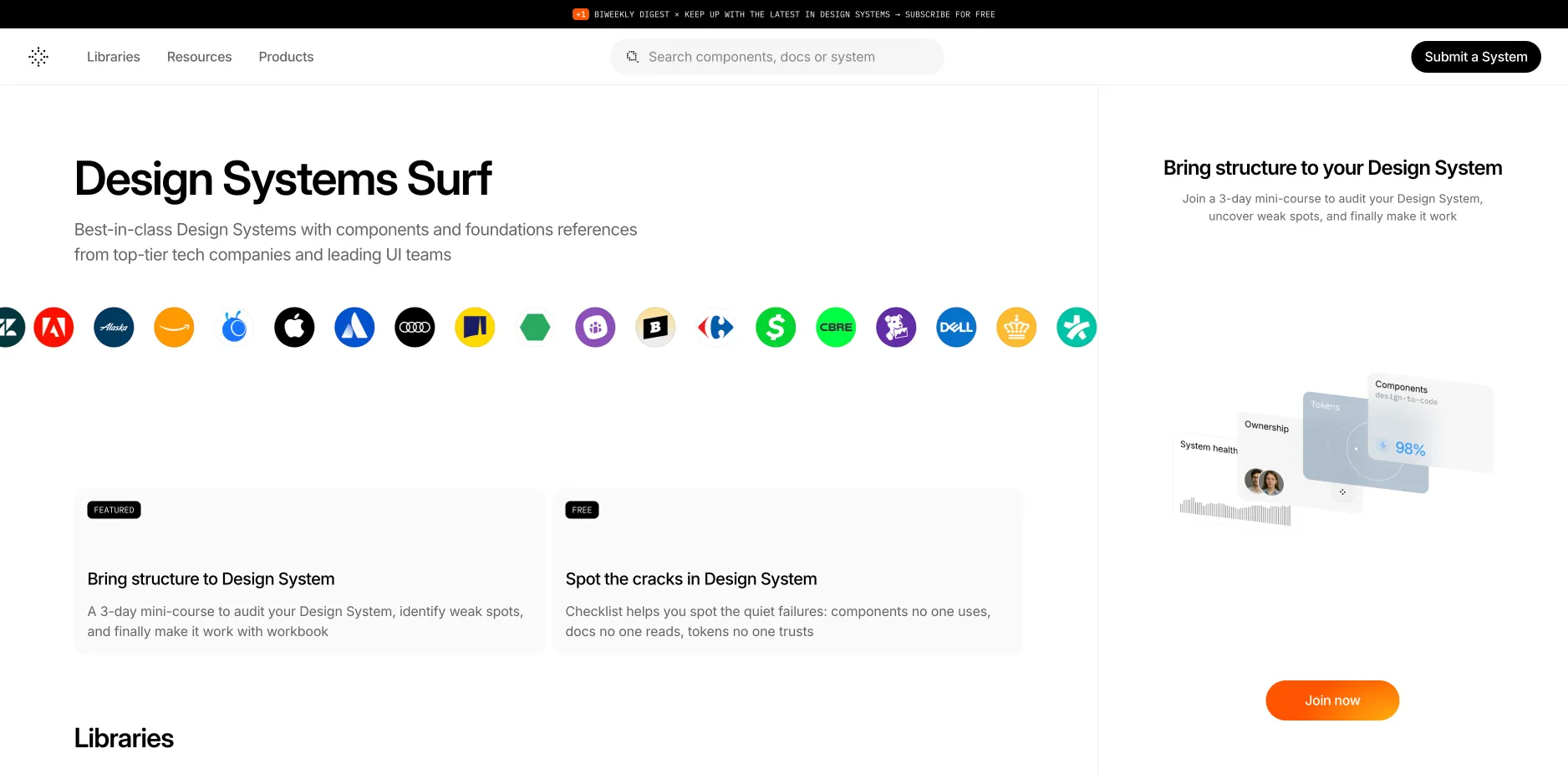Open the Resources menu

(199, 57)
